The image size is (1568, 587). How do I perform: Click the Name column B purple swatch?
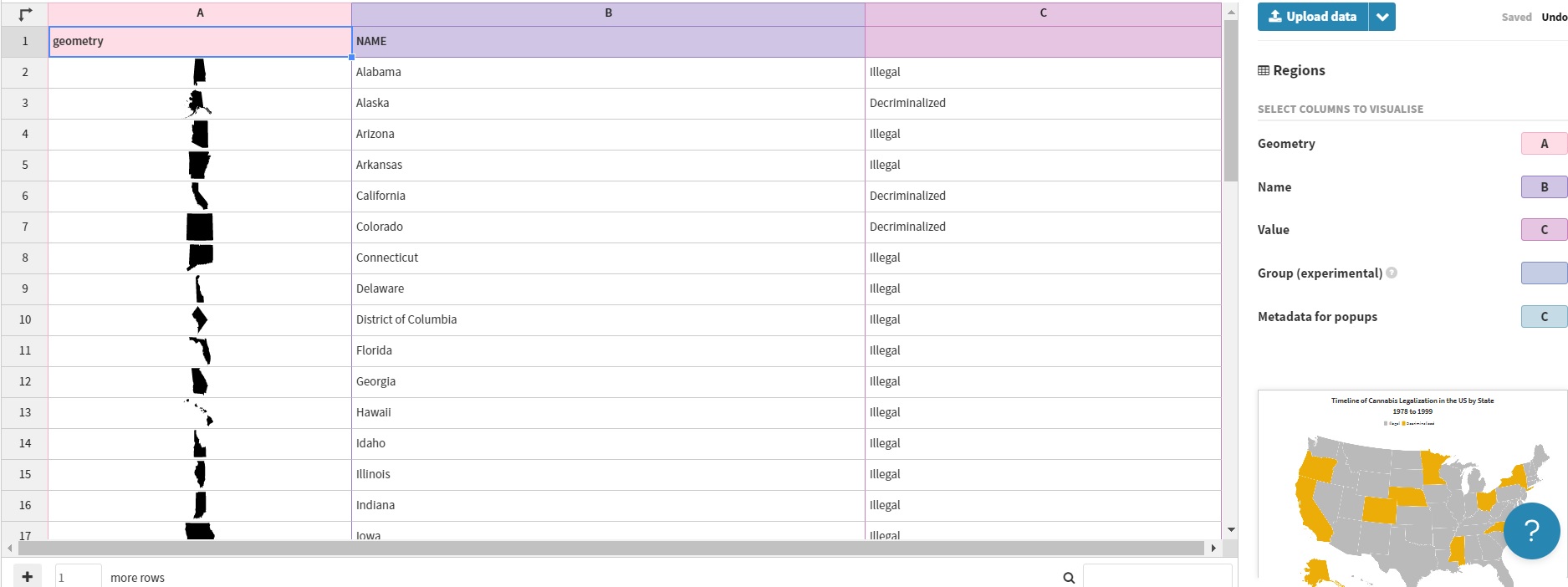click(x=1543, y=187)
